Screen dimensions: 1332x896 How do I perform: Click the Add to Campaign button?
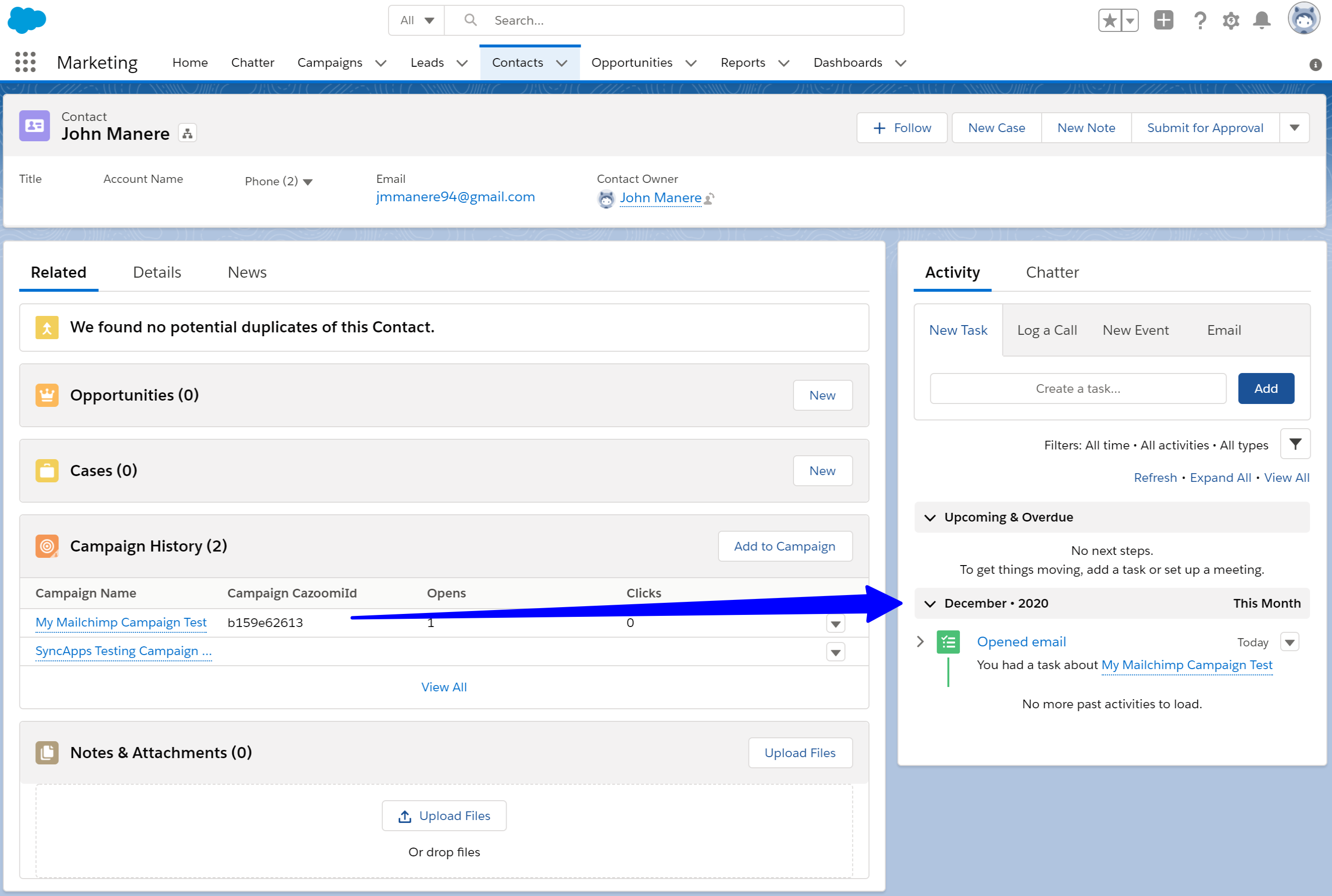pos(785,546)
